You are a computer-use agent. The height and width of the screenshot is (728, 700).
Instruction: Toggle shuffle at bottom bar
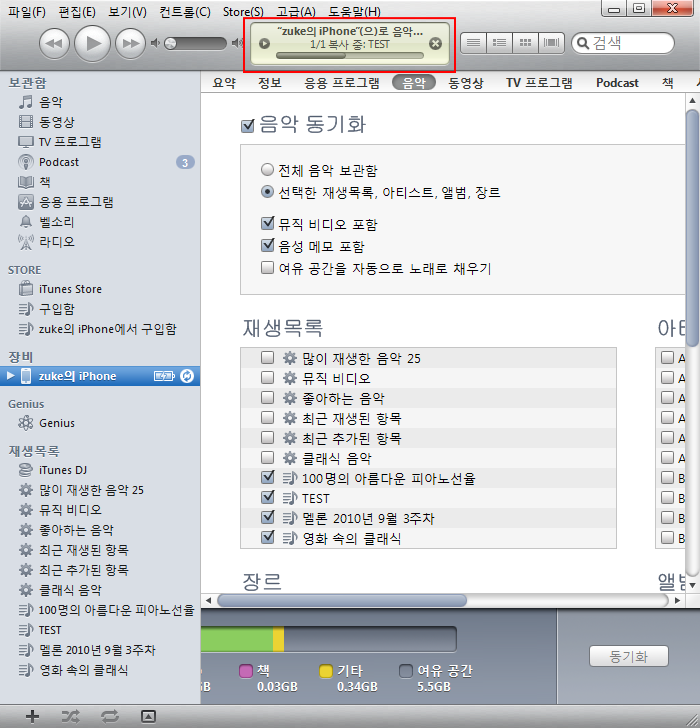(x=71, y=716)
